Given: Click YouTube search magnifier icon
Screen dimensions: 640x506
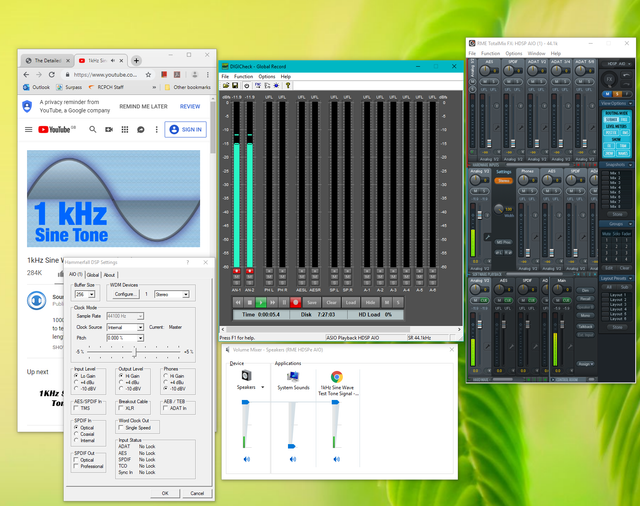Looking at the screenshot, I should (93, 129).
